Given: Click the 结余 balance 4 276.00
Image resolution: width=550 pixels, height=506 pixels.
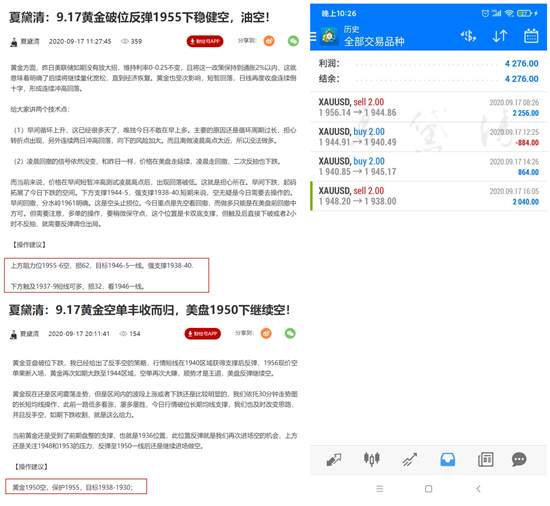Looking at the screenshot, I should (x=521, y=79).
